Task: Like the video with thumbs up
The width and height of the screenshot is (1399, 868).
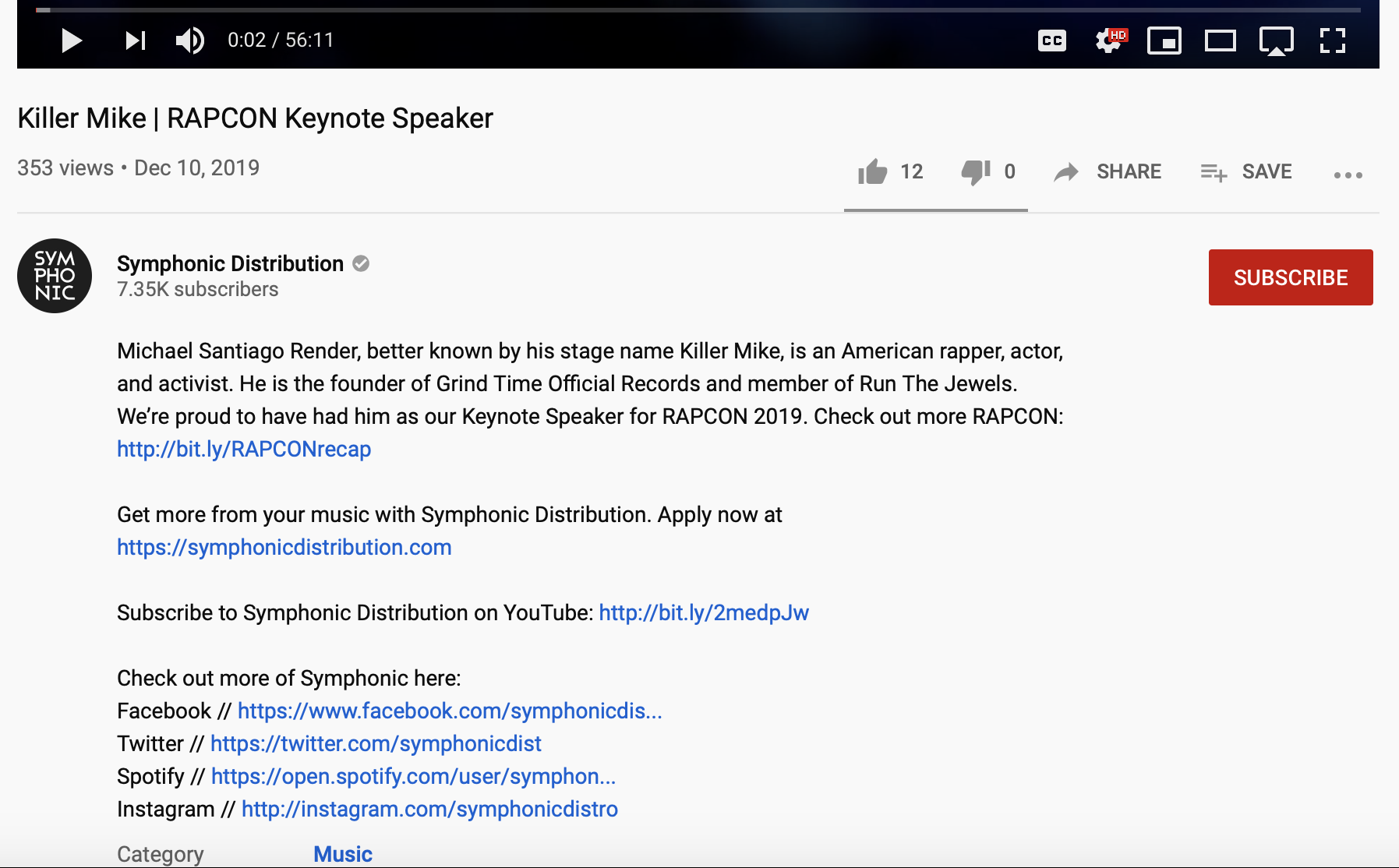Action: 873,171
